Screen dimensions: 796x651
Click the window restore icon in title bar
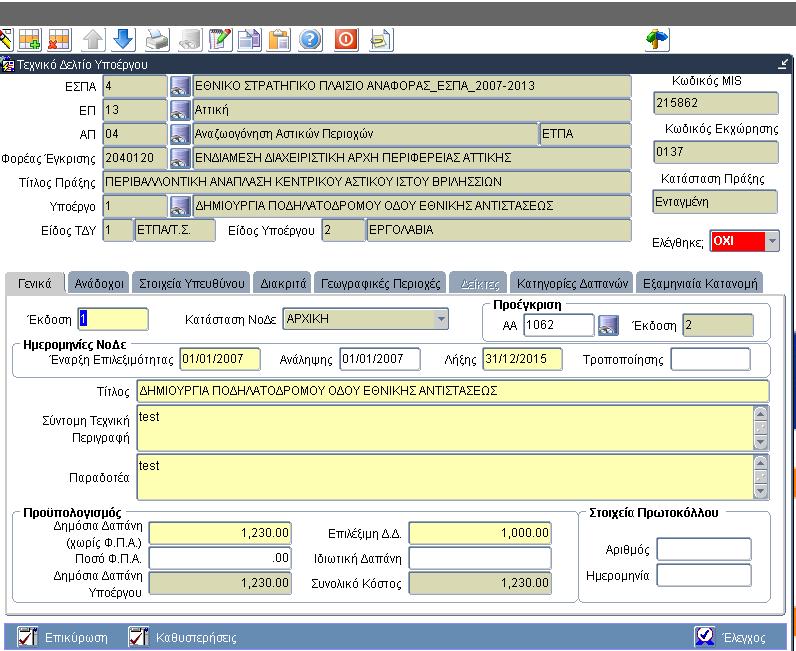pos(783,64)
